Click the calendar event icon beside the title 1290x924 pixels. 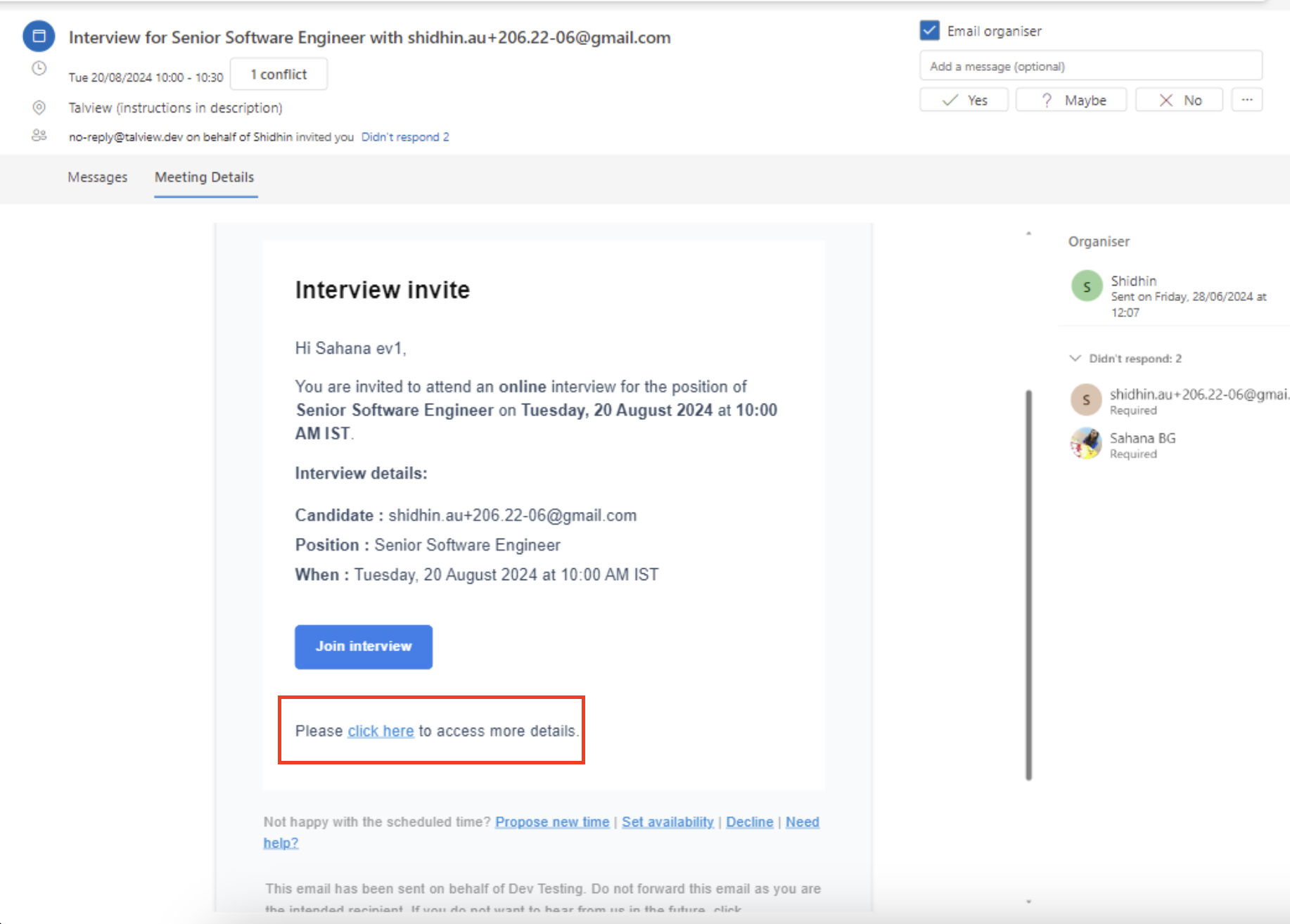click(38, 36)
